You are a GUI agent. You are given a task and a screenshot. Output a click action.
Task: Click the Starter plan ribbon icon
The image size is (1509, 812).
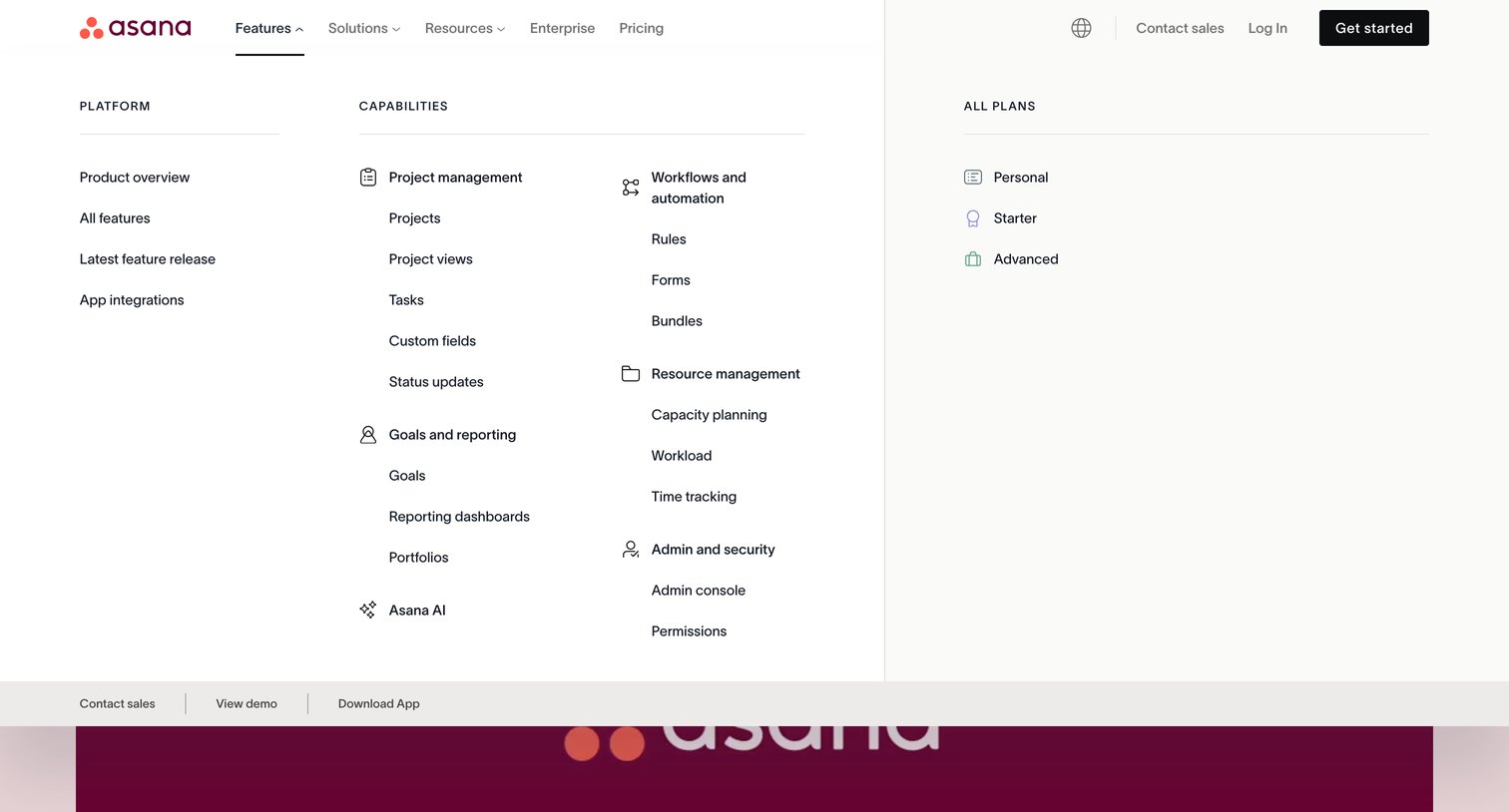(973, 218)
